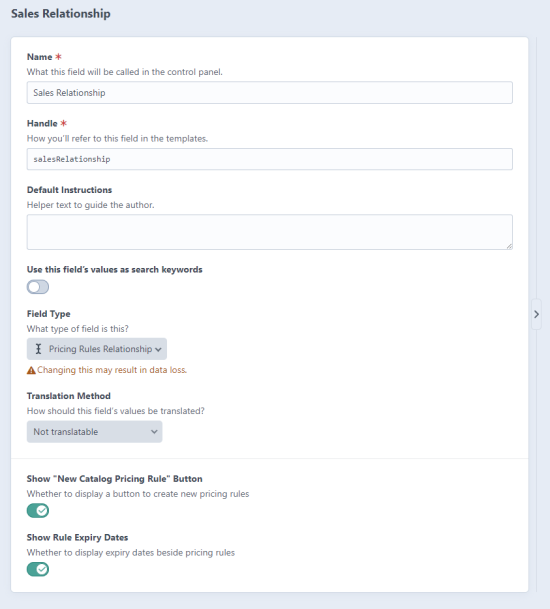Click the Name input field

[270, 92]
